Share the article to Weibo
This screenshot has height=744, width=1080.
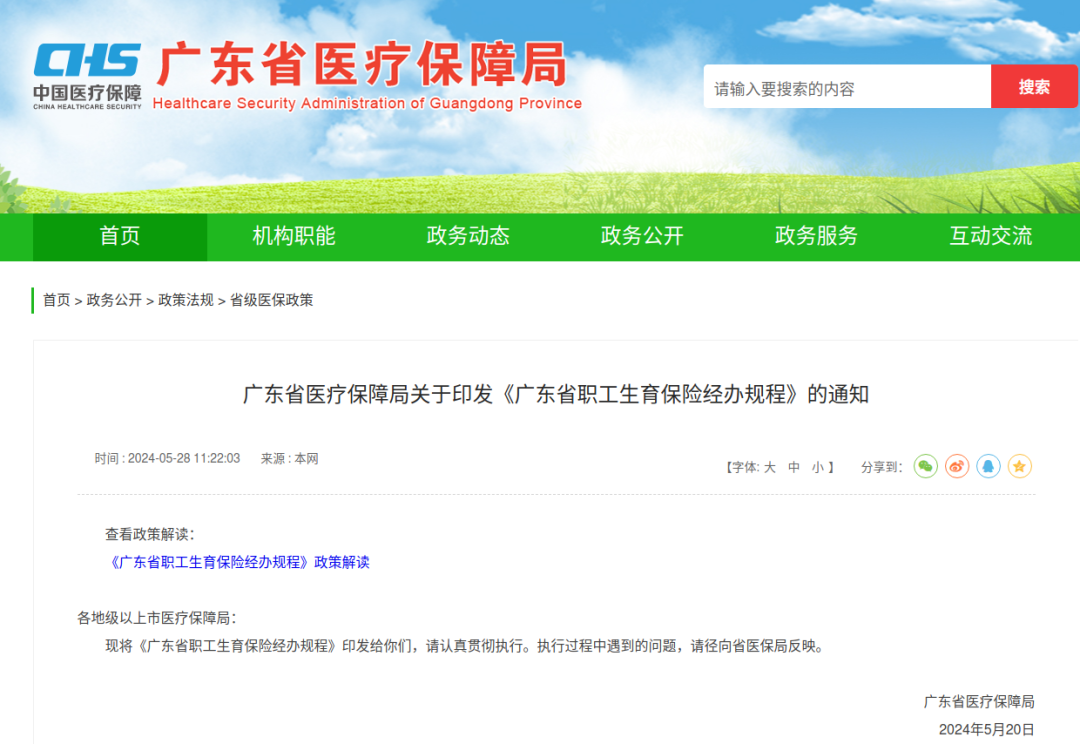tap(956, 466)
